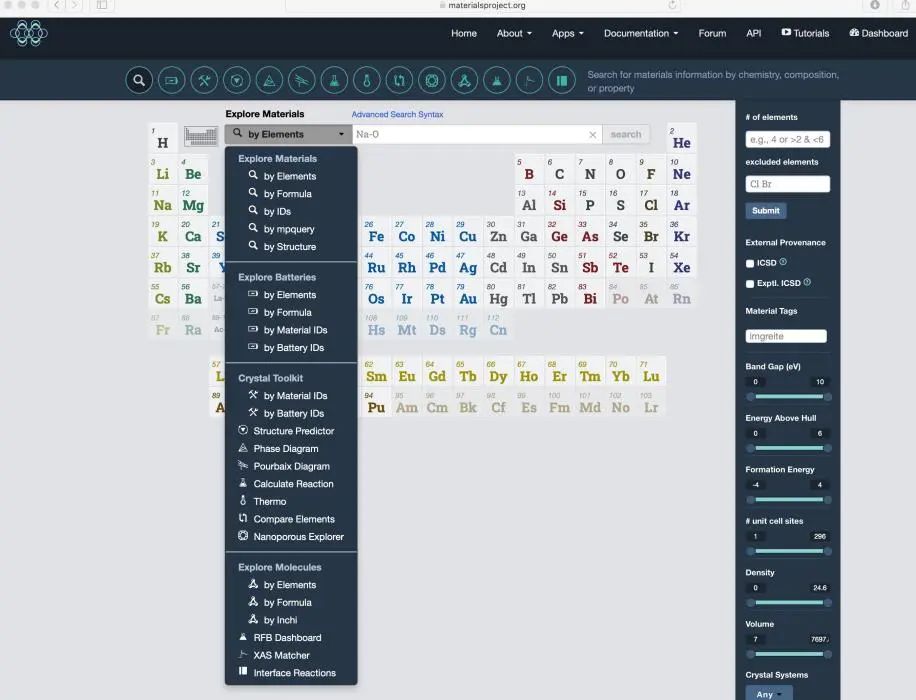Viewport: 916px width, 700px height.
Task: Click the Formation Energy slider track
Action: click(x=789, y=500)
